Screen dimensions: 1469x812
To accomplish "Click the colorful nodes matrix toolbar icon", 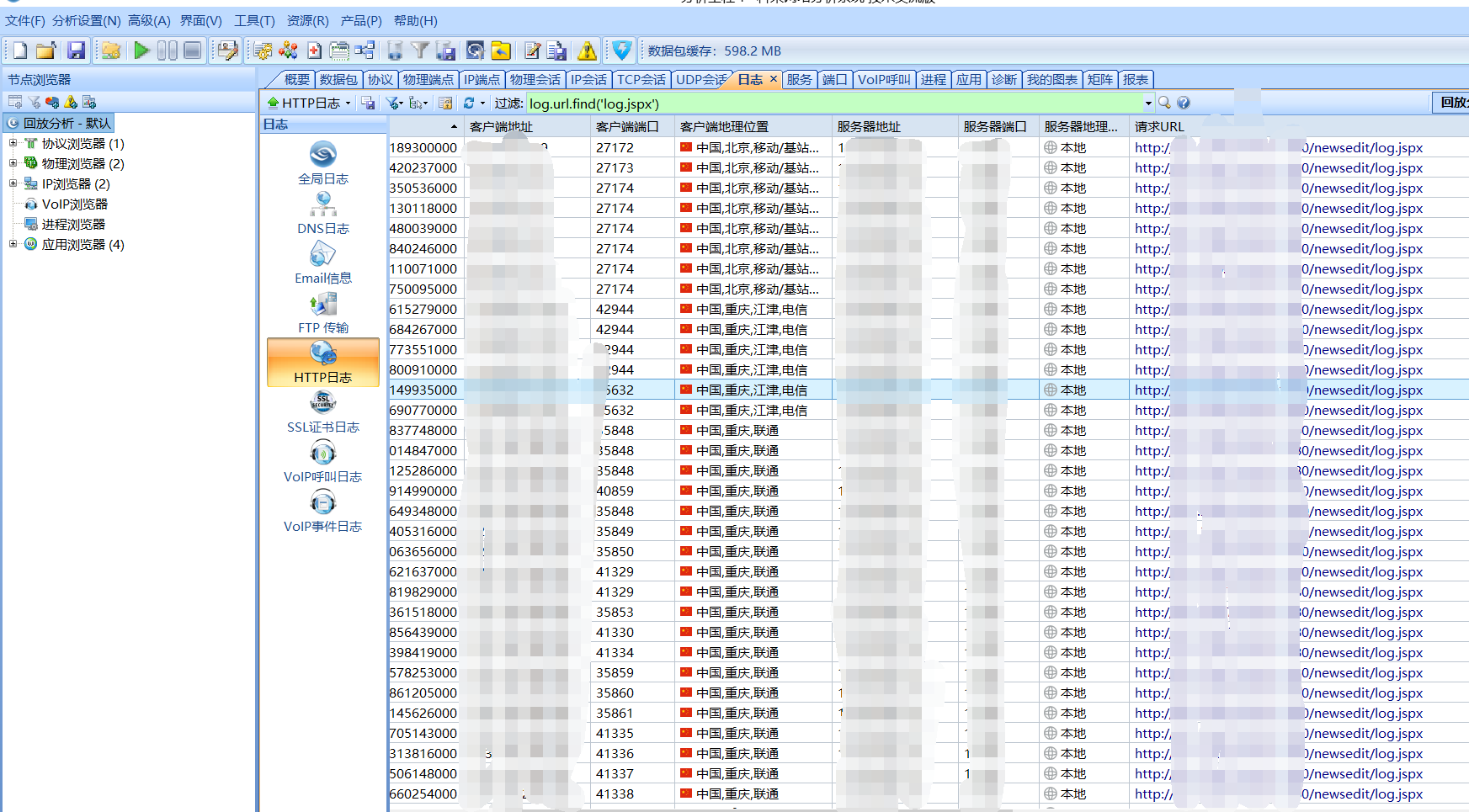I will (289, 50).
